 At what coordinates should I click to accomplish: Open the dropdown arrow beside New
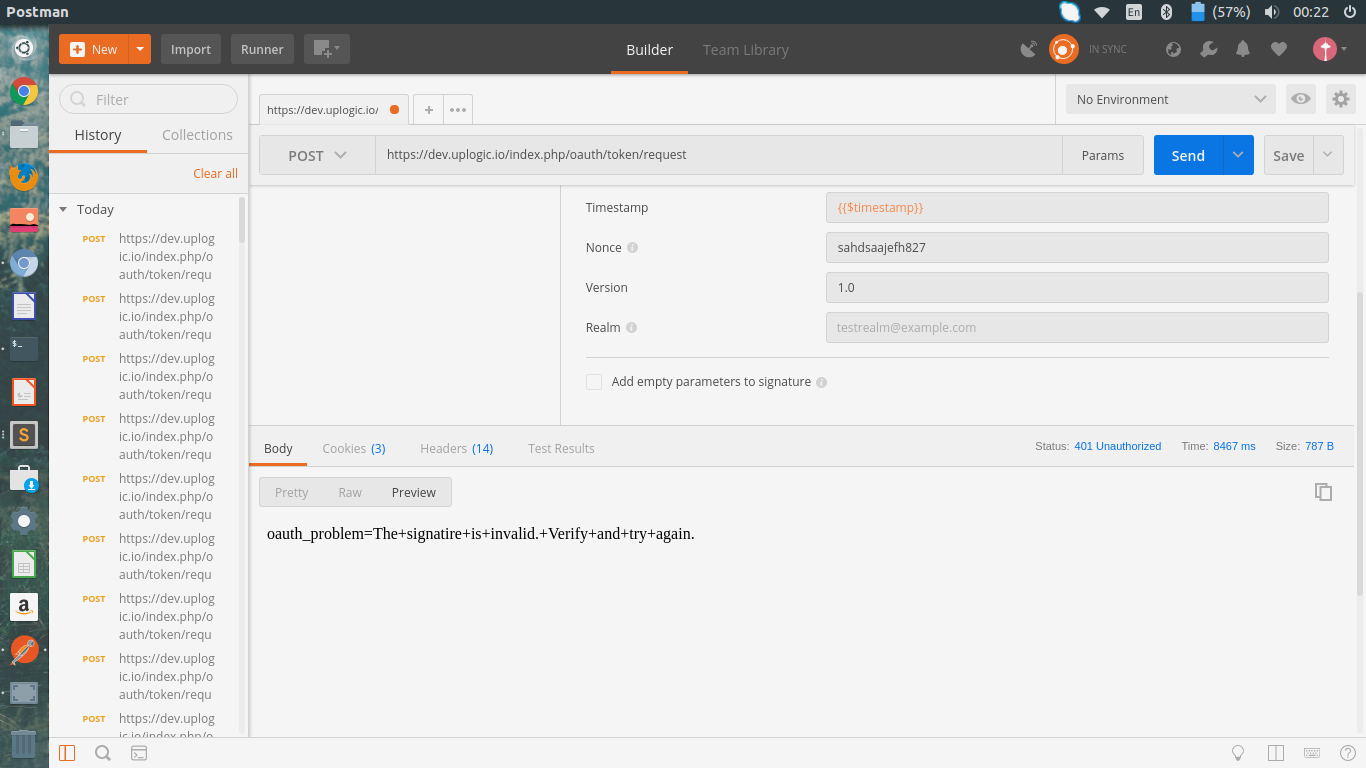click(140, 49)
